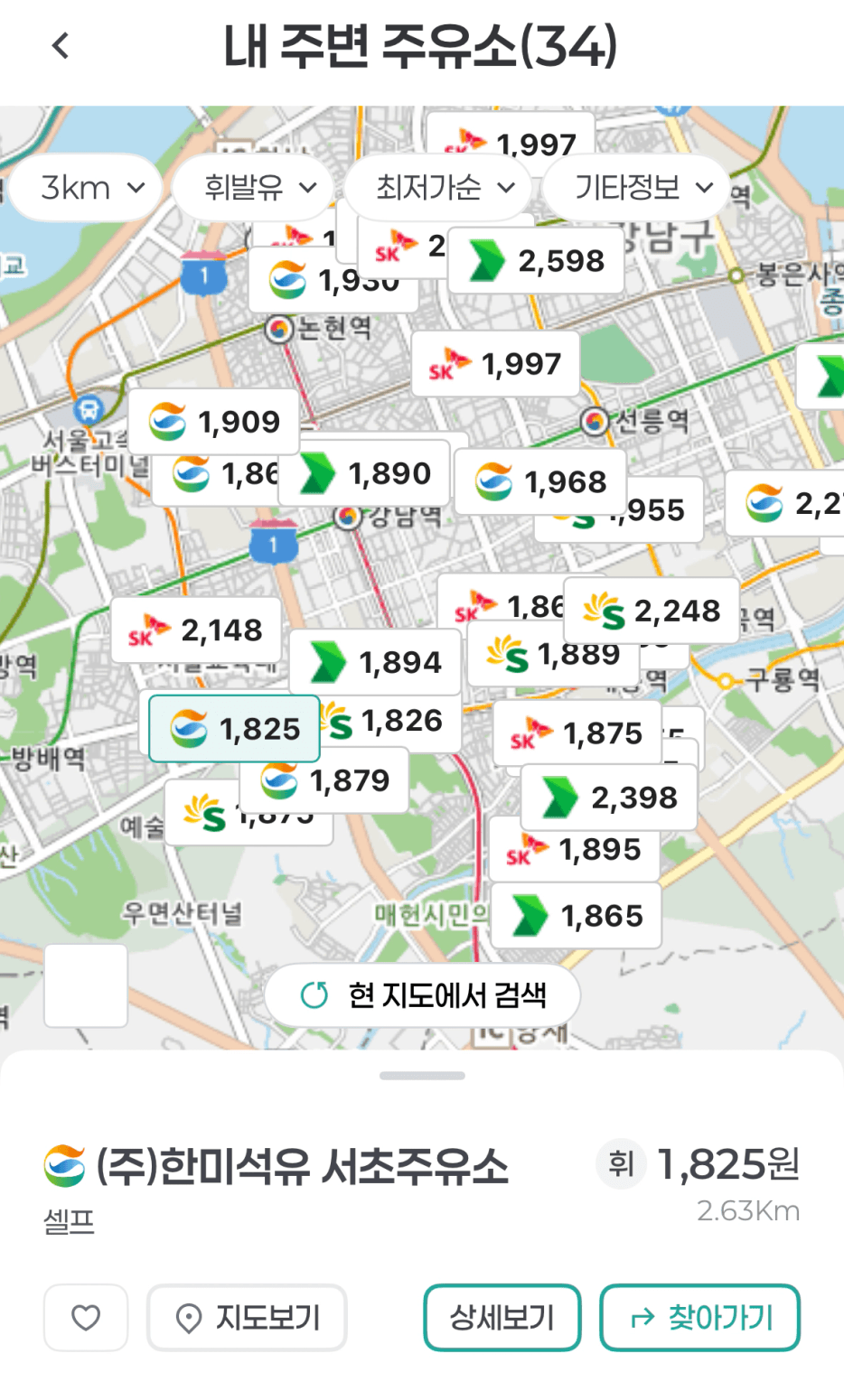844x1400 pixels.
Task: Click the 2.63Km distance text
Action: click(x=748, y=1210)
